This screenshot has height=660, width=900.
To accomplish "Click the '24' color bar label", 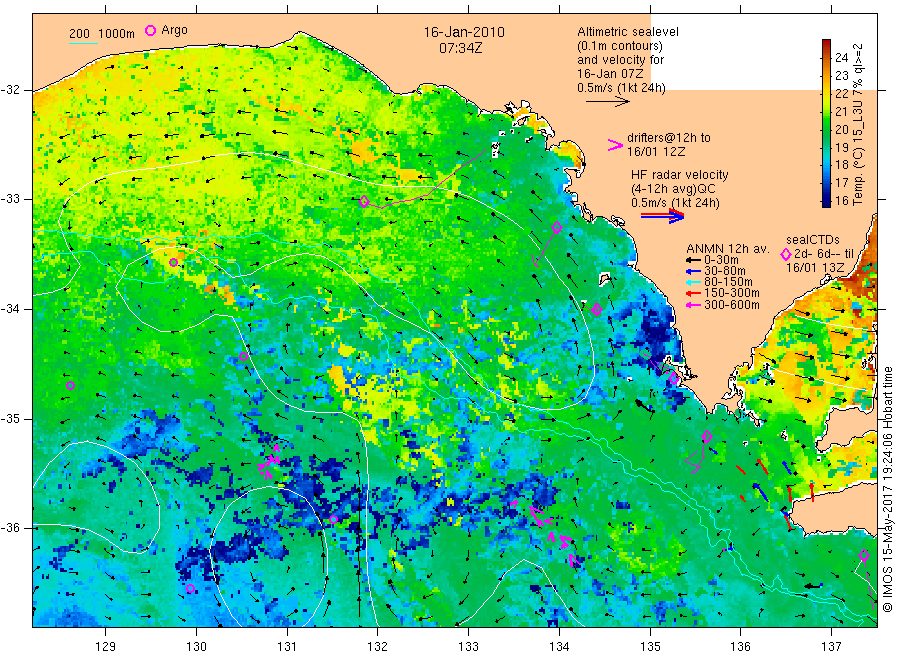I will pyautogui.click(x=841, y=57).
